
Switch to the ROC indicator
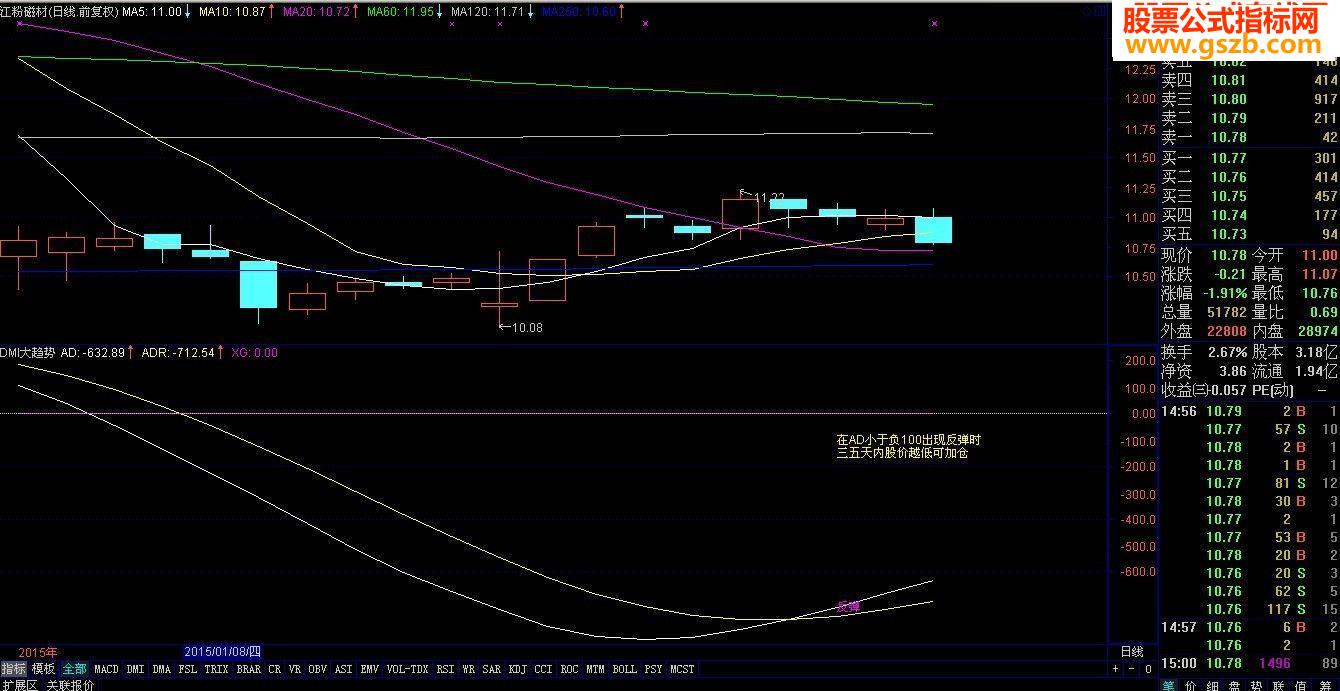click(x=570, y=669)
